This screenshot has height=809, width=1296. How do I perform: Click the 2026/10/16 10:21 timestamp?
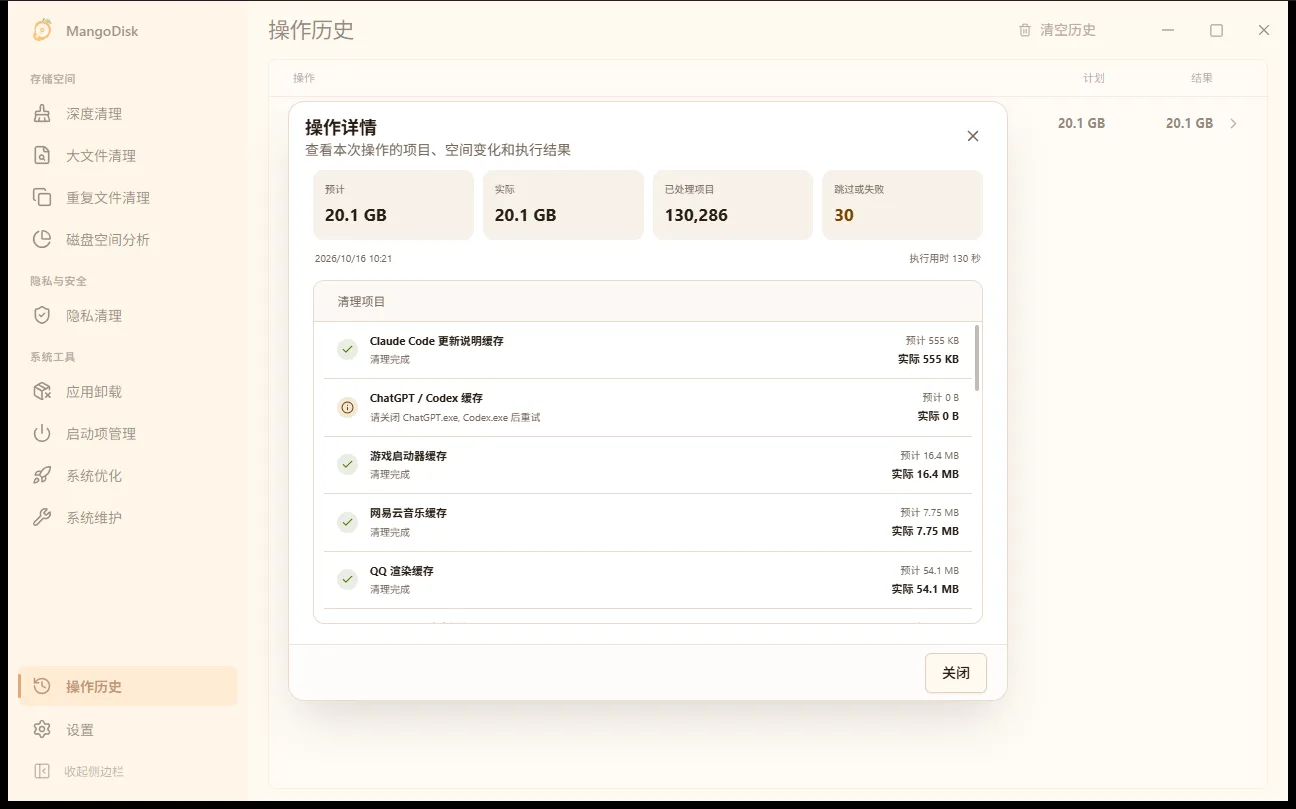point(353,258)
